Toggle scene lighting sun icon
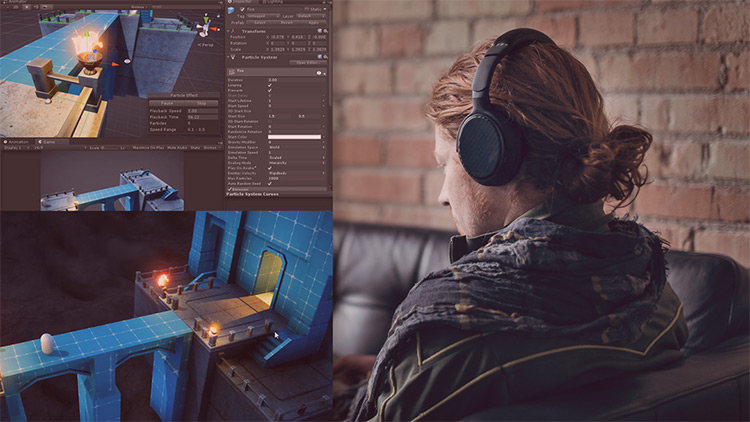The image size is (750, 422). pos(27,7)
